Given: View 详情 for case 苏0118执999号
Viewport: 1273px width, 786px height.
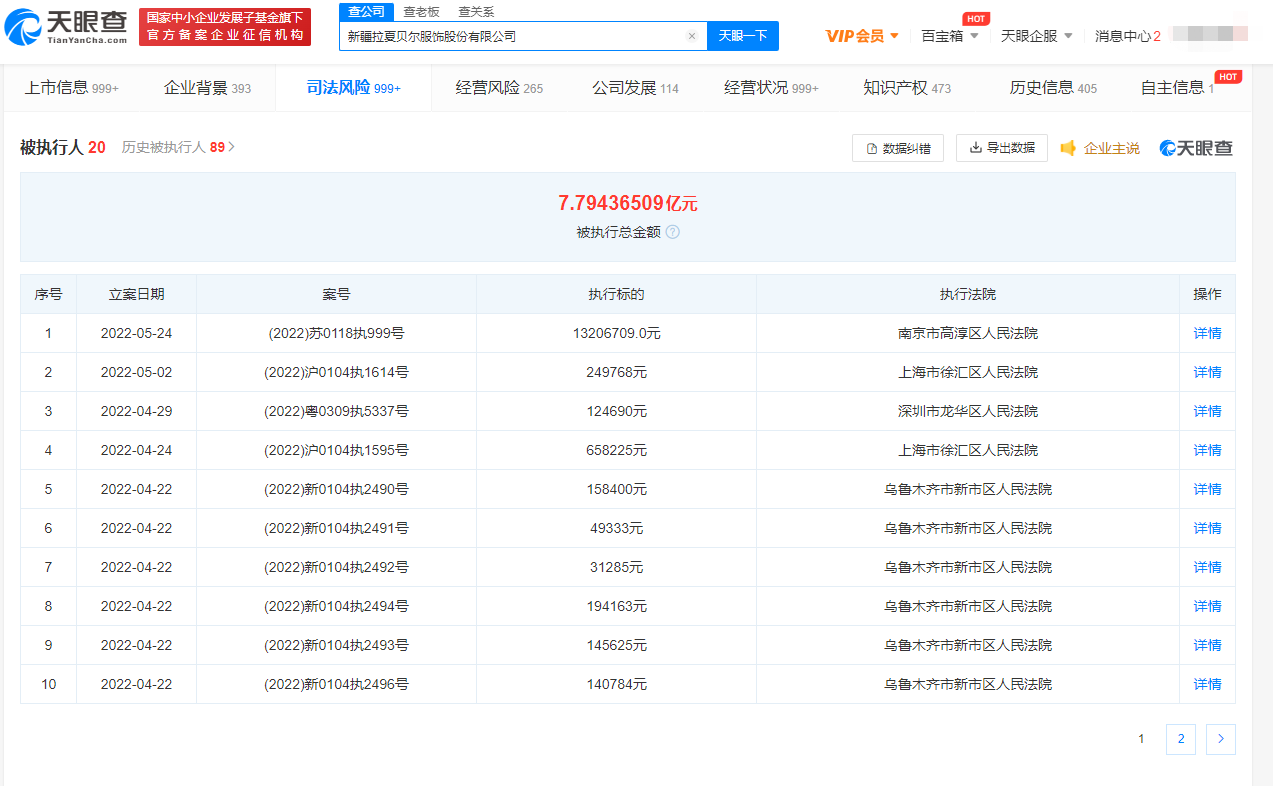Looking at the screenshot, I should pyautogui.click(x=1207, y=333).
